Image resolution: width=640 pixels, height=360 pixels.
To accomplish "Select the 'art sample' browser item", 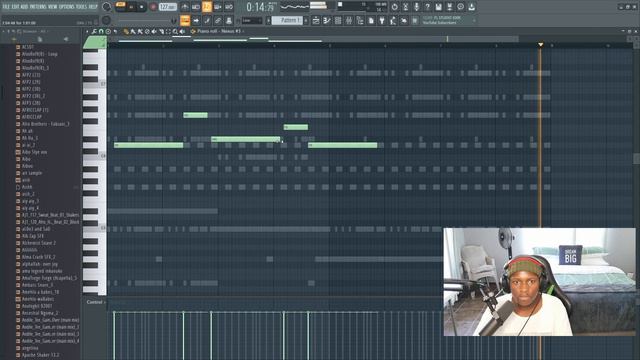I will click(x=32, y=173).
